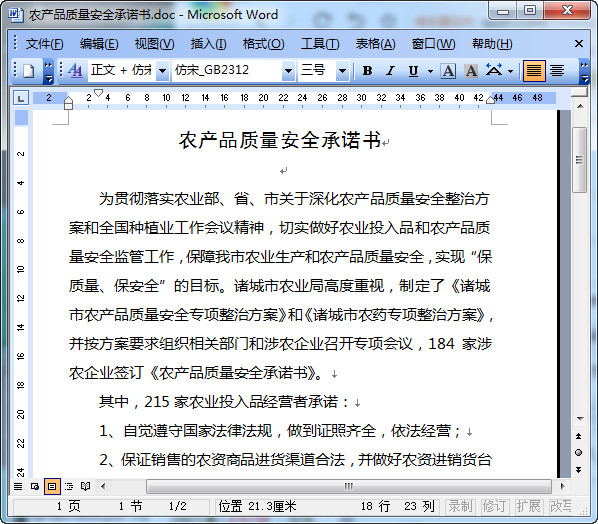Jump to next page via double-down arrows
The image size is (598, 524).
tap(579, 469)
